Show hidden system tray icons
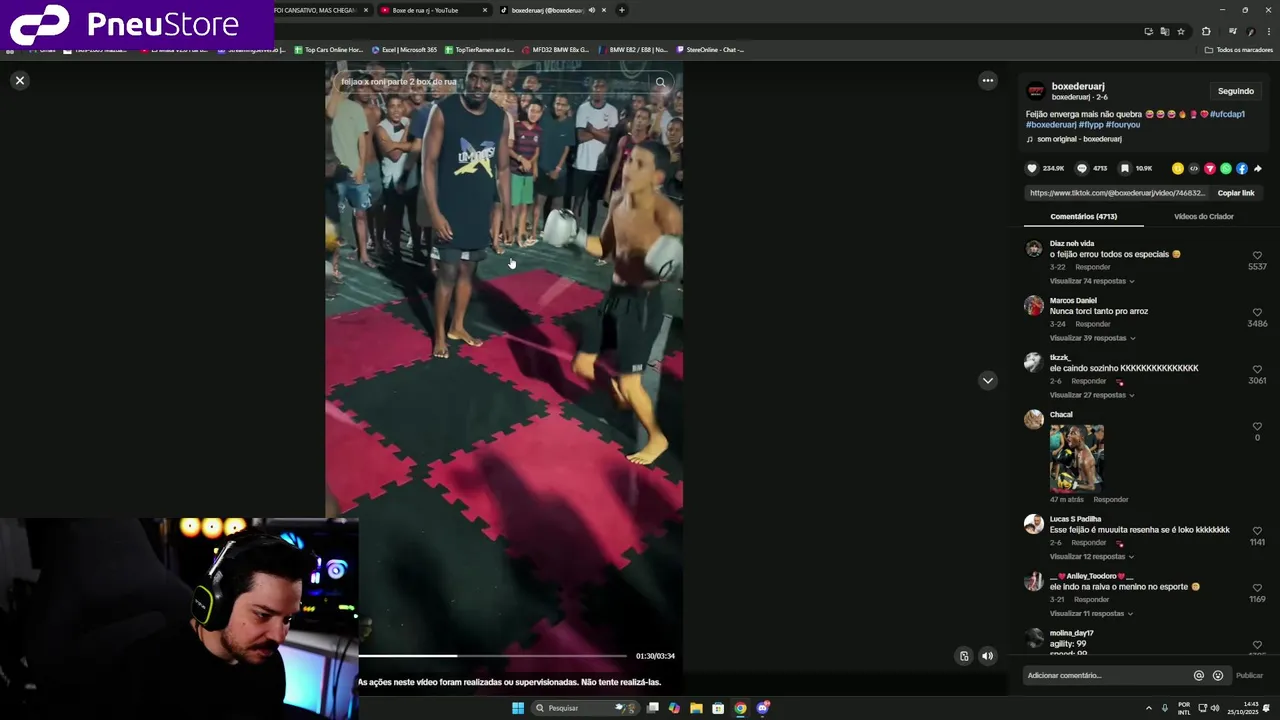 1148,708
